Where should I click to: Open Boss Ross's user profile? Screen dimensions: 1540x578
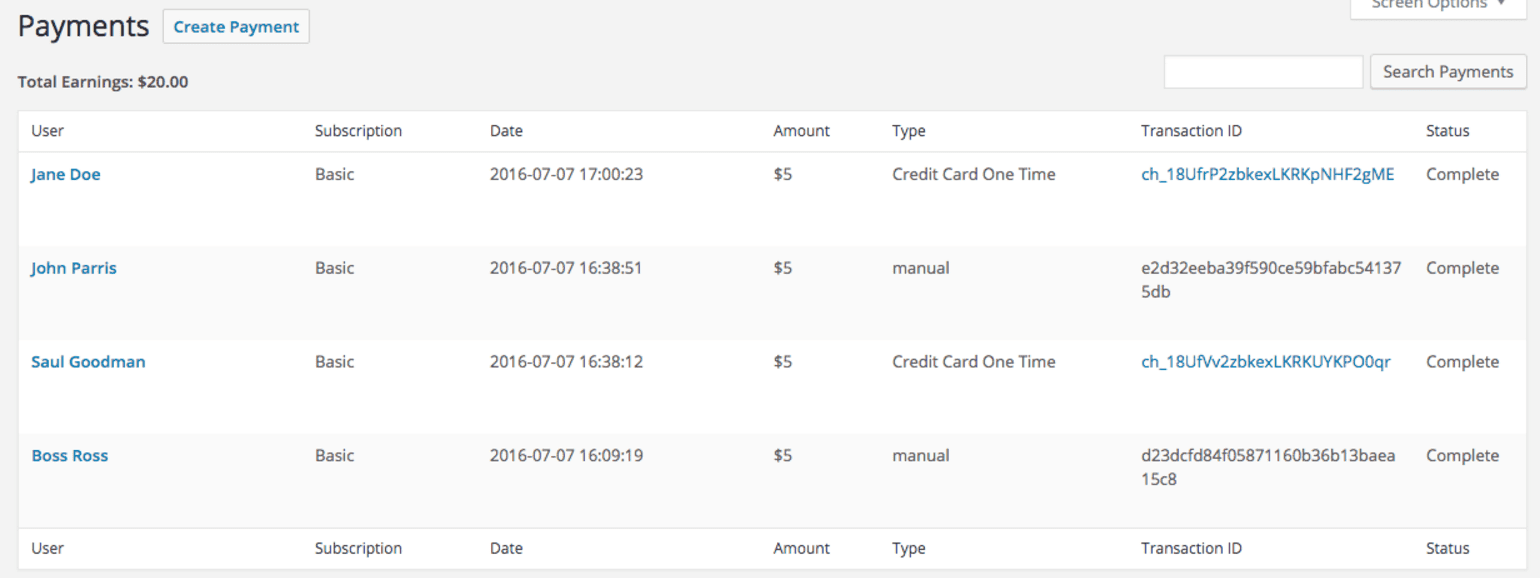69,455
